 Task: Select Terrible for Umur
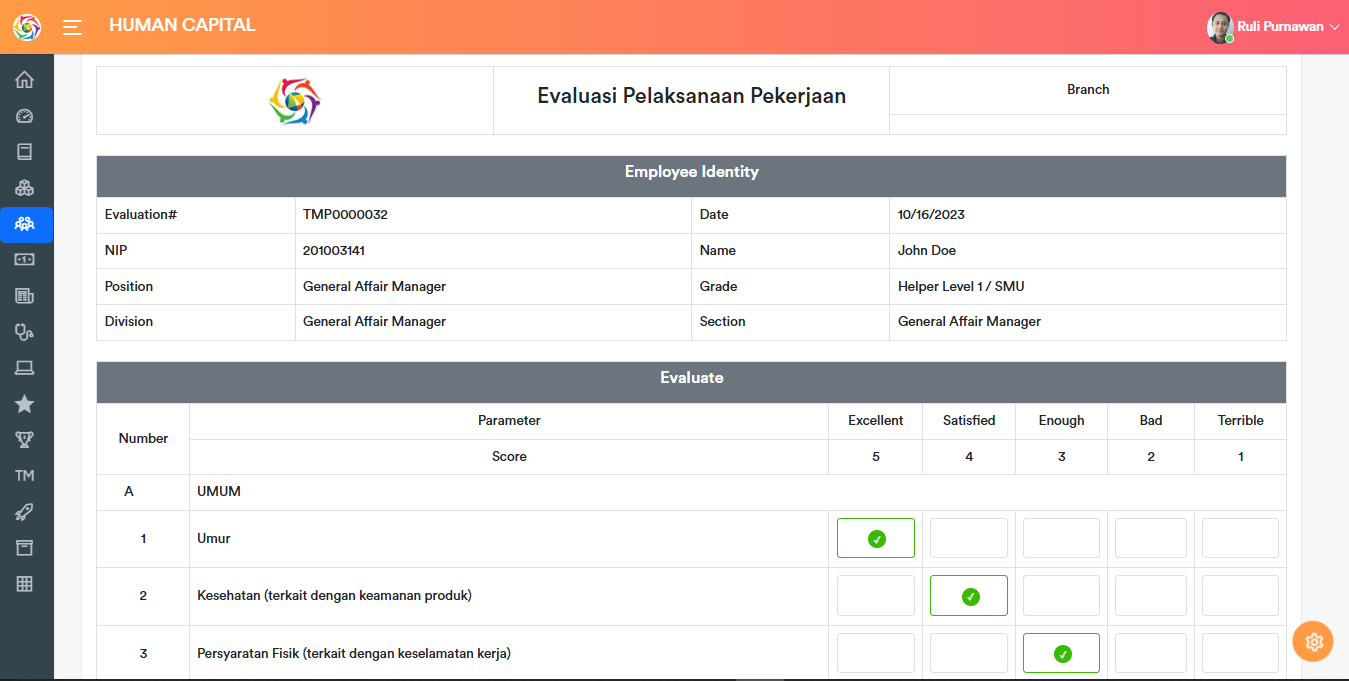tap(1240, 538)
